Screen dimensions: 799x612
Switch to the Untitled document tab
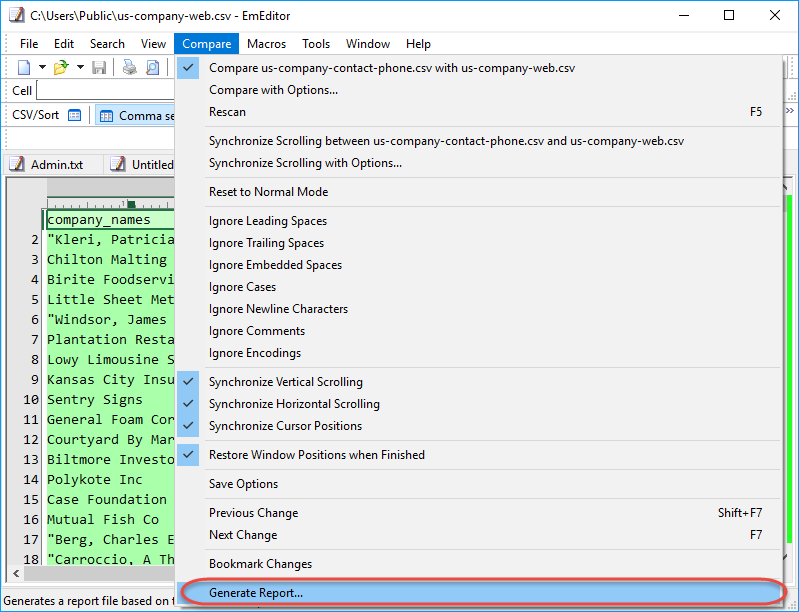tap(141, 165)
